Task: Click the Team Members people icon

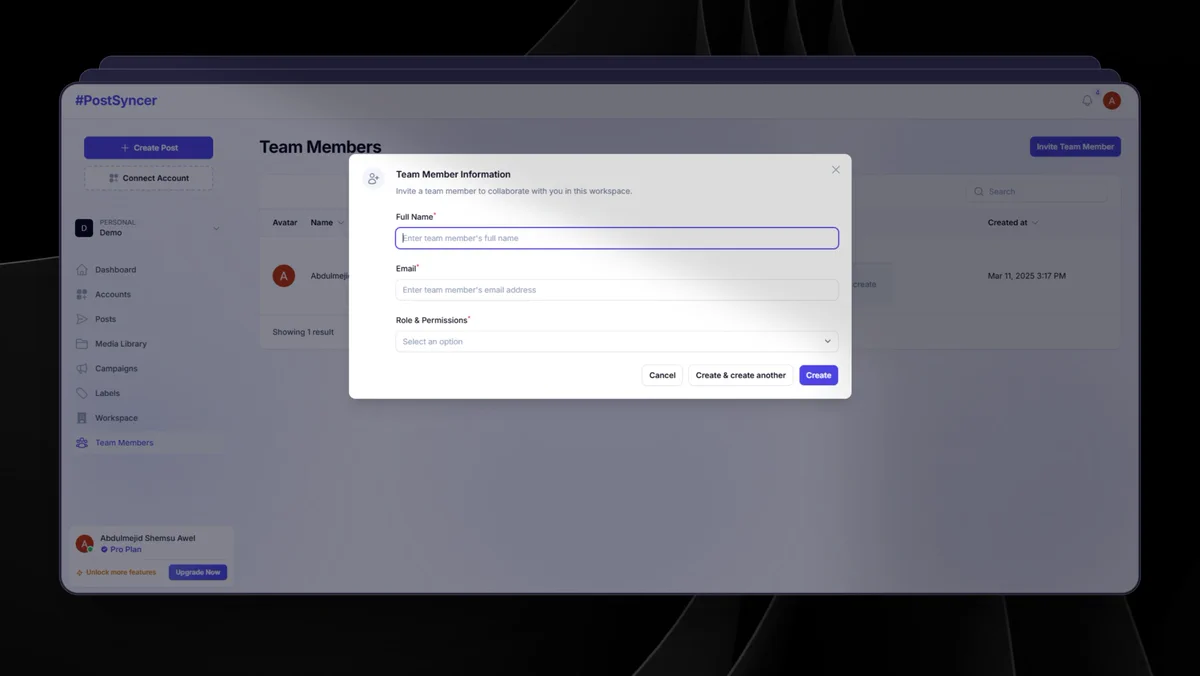Action: coord(82,443)
